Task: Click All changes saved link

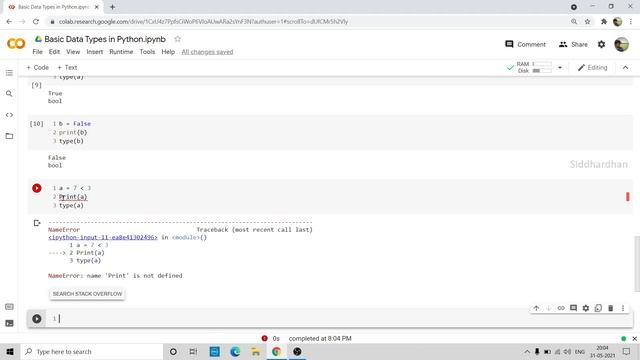Action: click(207, 52)
